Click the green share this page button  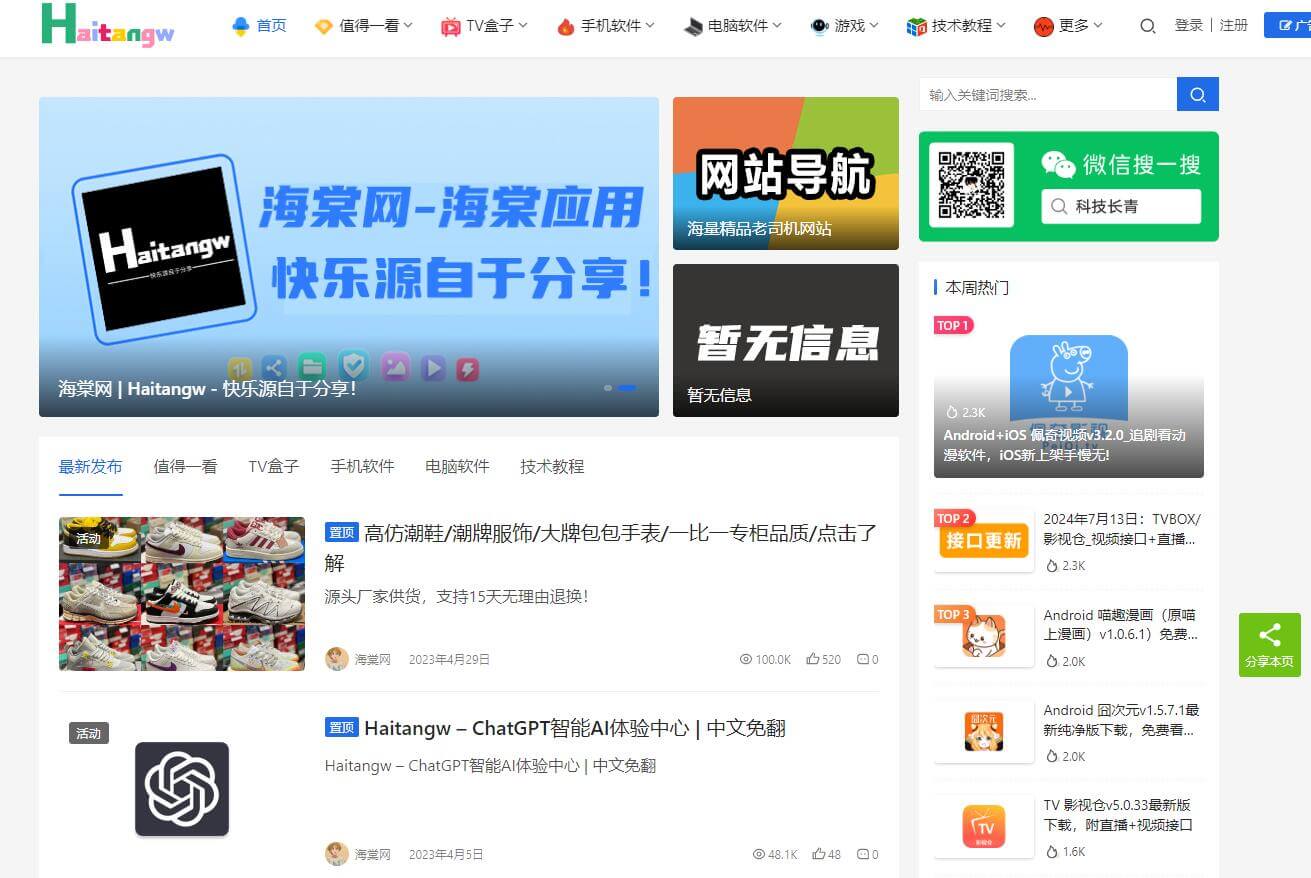pyautogui.click(x=1269, y=645)
